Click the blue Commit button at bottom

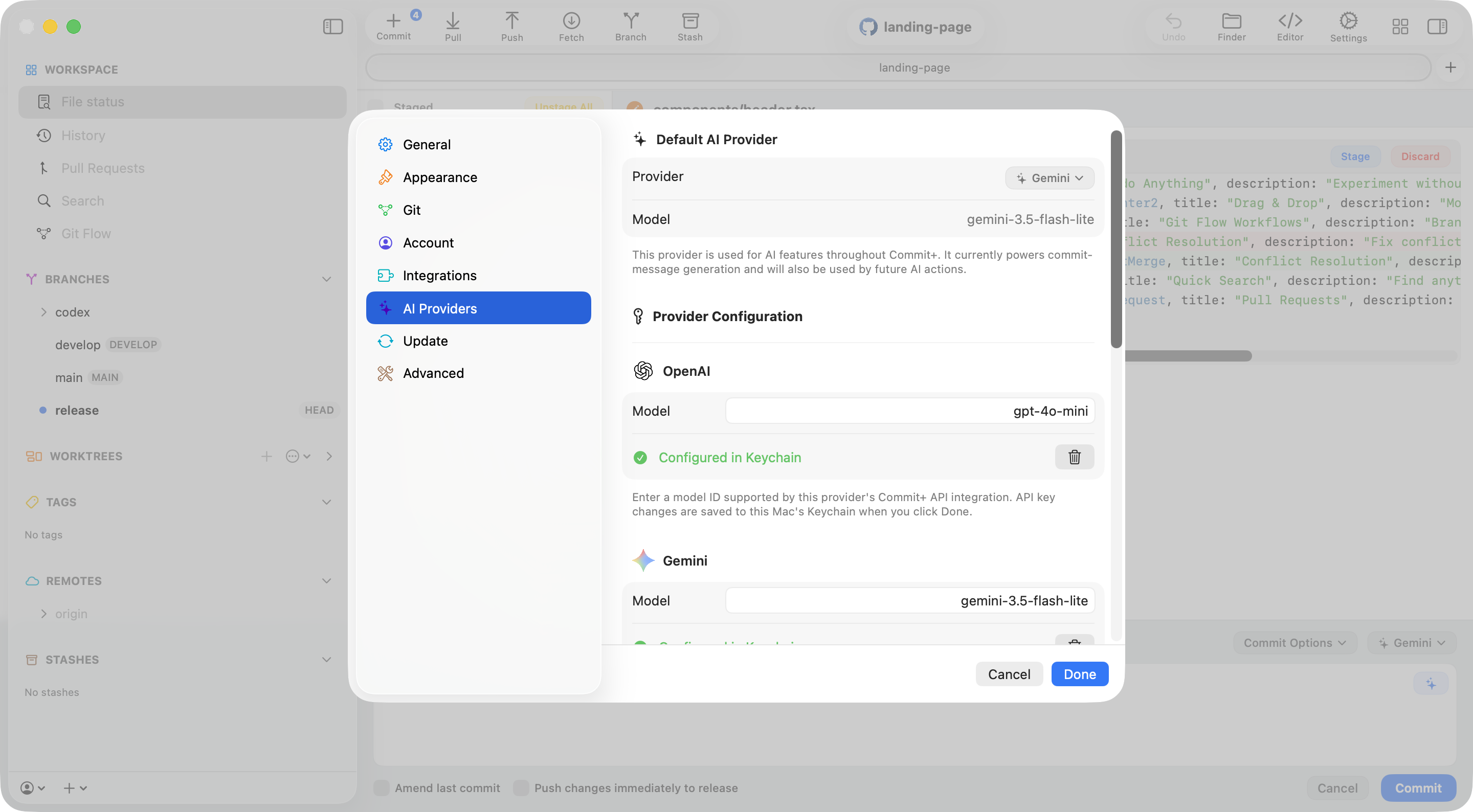coord(1418,787)
